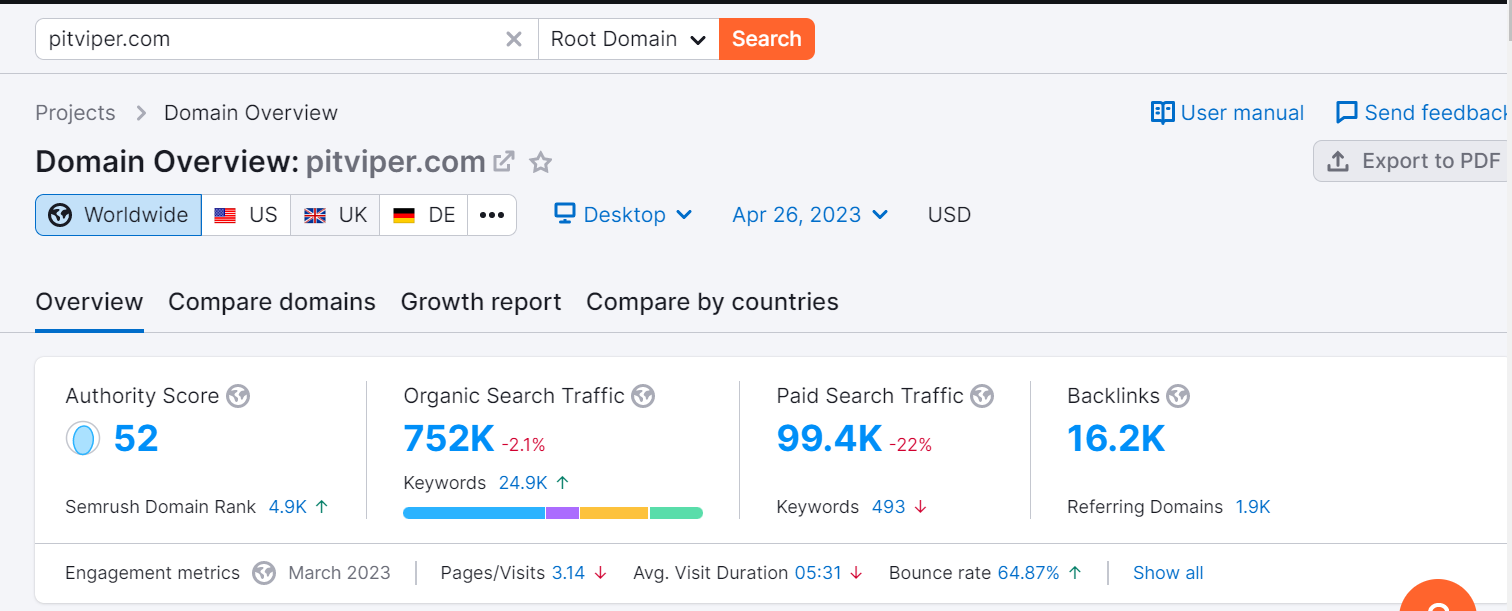
Task: Click globe icon beside Authority Score
Action: click(238, 396)
